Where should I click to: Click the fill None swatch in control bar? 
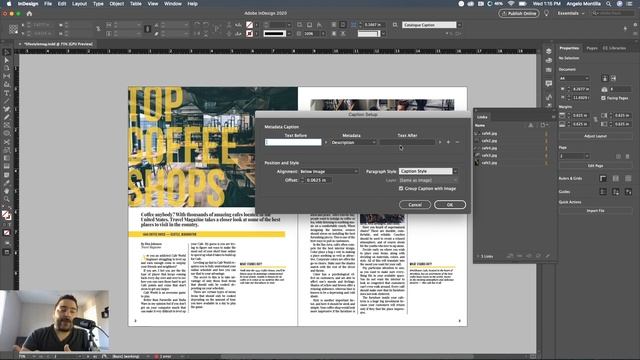click(249, 25)
